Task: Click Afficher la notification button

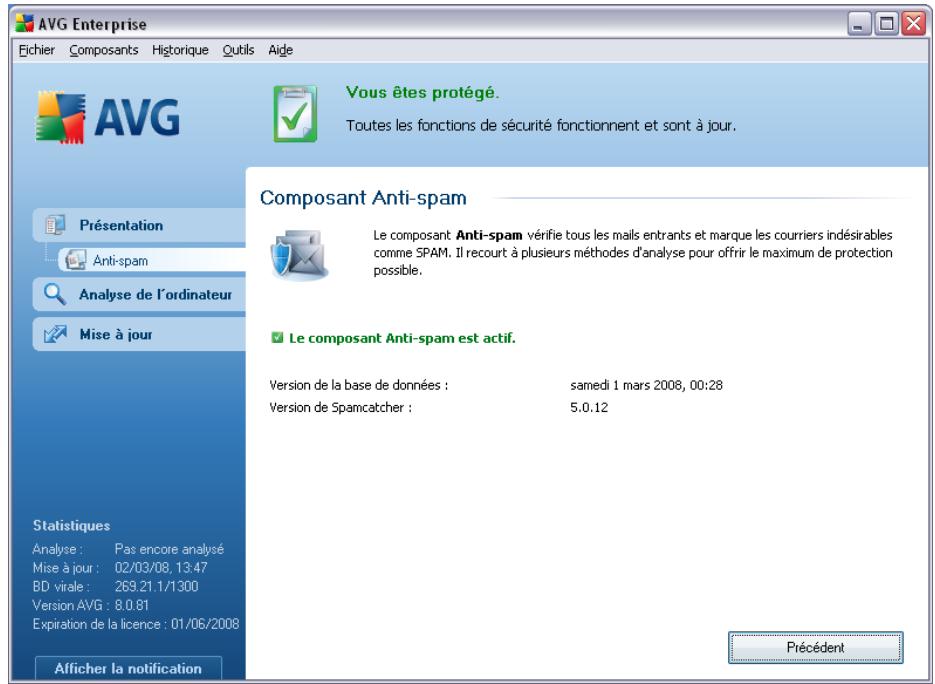Action: (x=128, y=668)
